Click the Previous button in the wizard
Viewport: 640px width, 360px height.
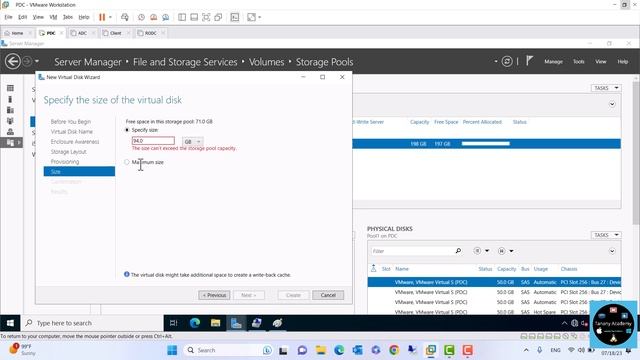click(214, 295)
